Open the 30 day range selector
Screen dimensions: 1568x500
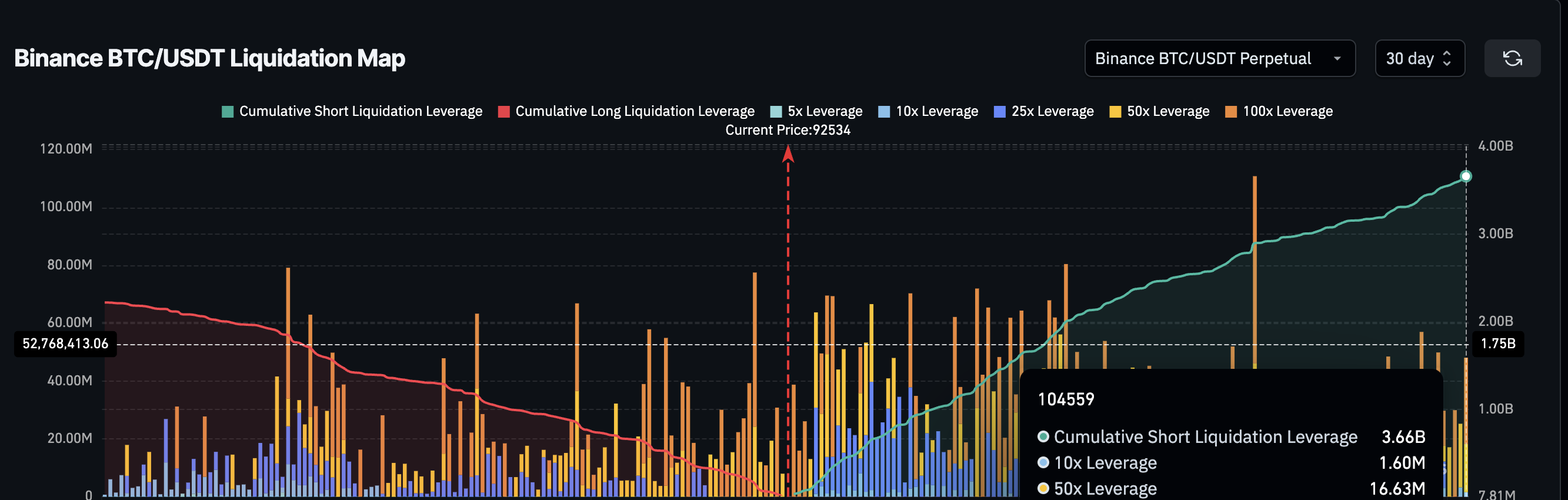tap(1419, 58)
